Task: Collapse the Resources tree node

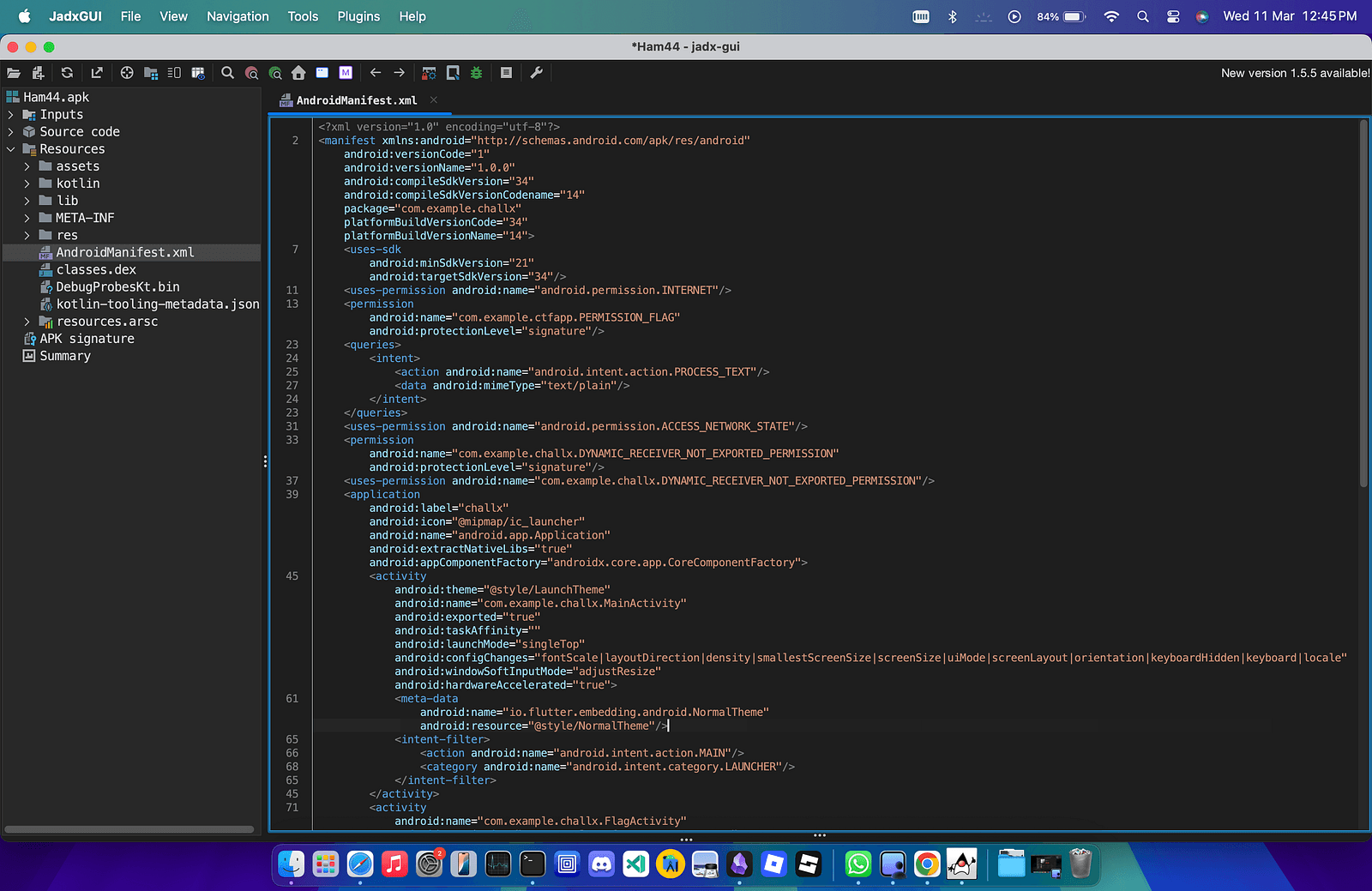Action: pyautogui.click(x=11, y=149)
